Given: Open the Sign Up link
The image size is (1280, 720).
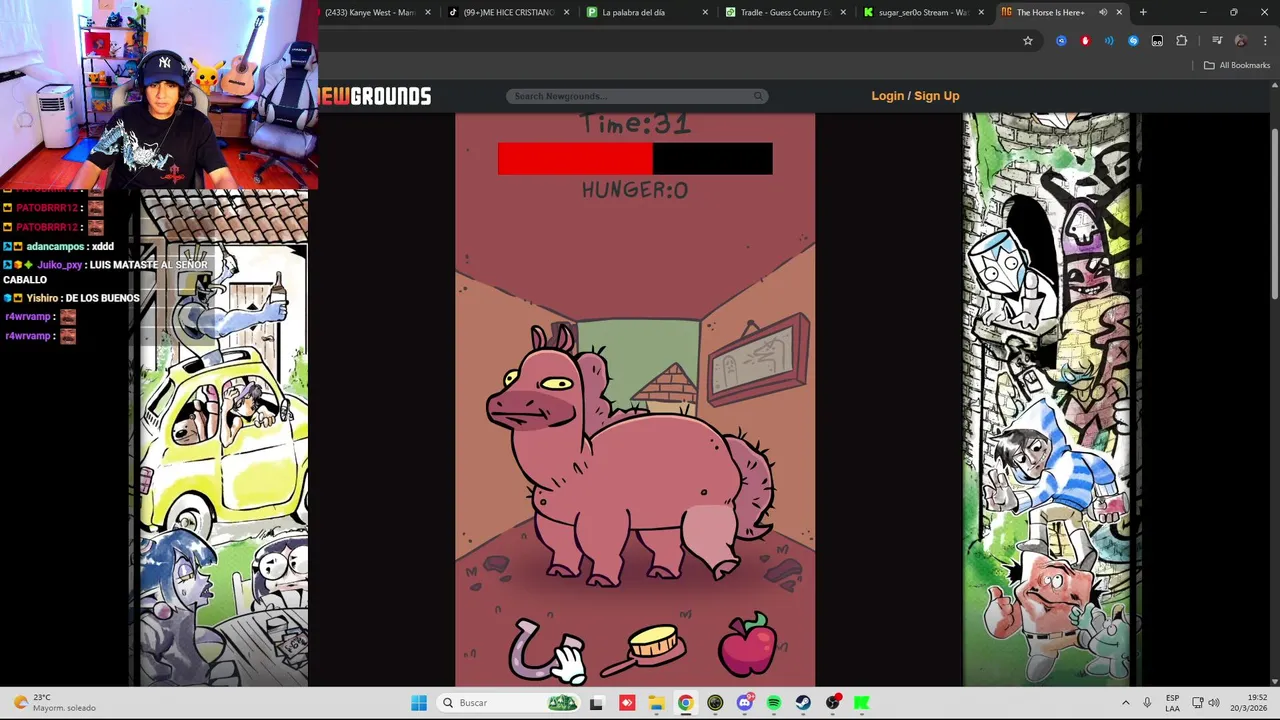Looking at the screenshot, I should pos(936,96).
